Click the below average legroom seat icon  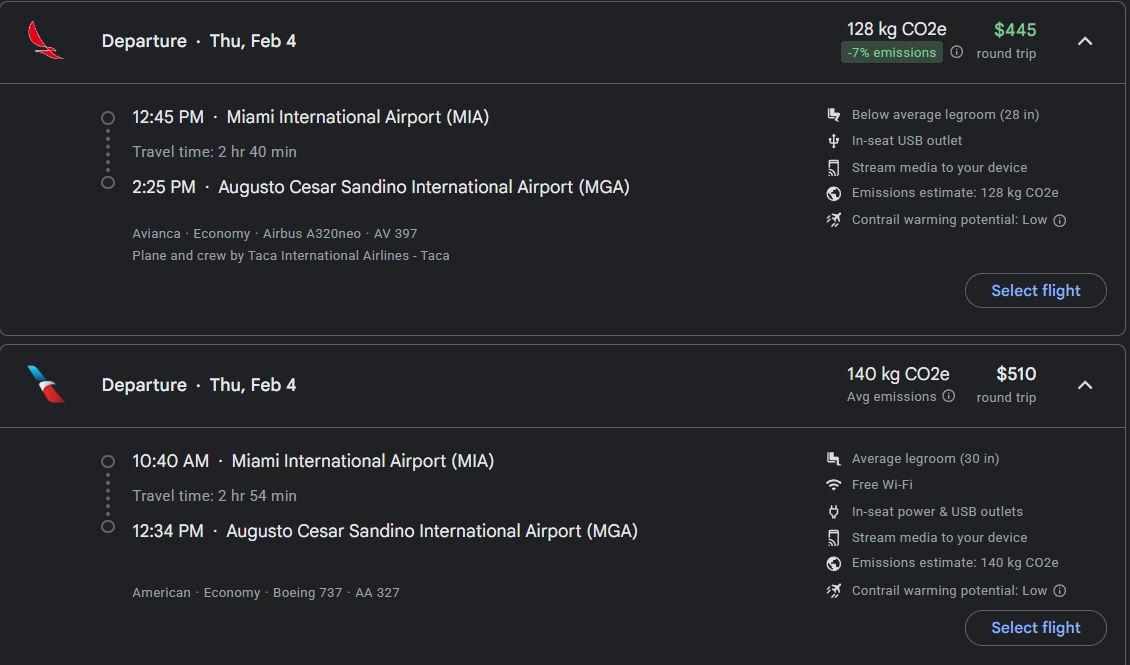click(834, 115)
